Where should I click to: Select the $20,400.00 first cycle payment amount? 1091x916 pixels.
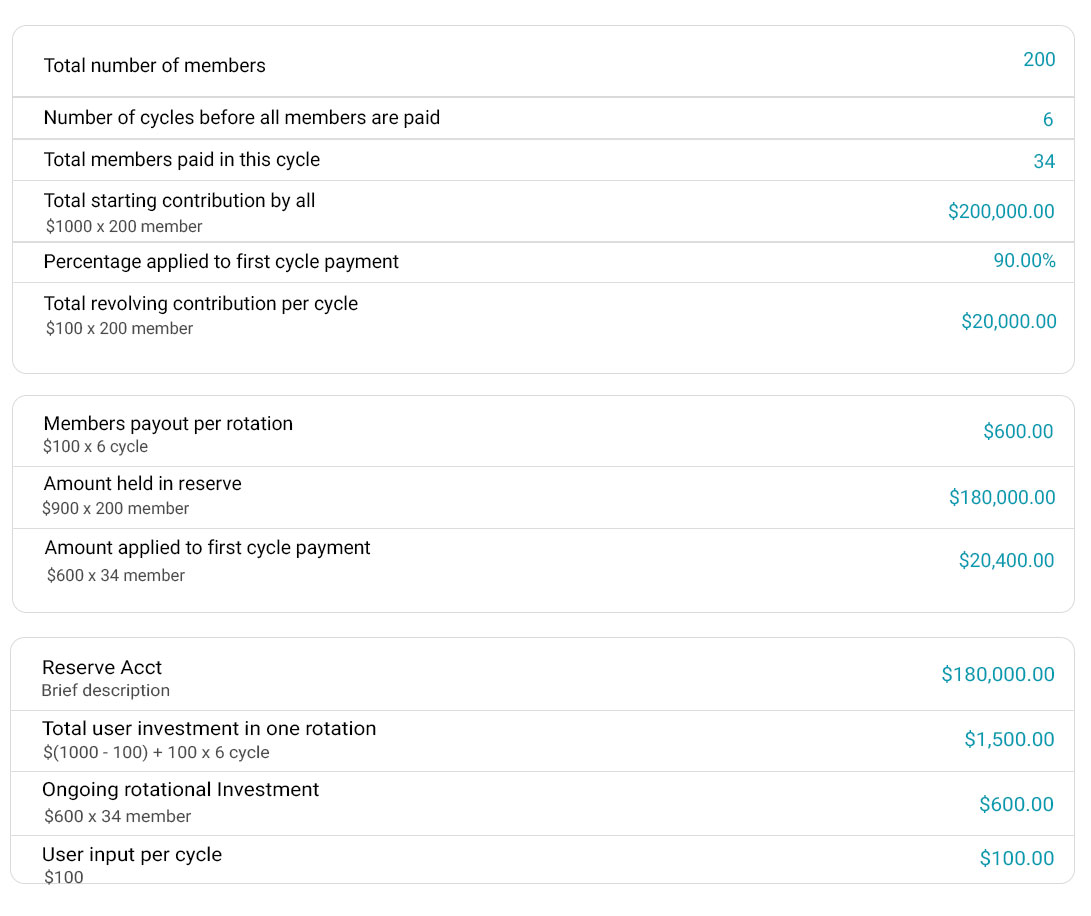(1005, 561)
